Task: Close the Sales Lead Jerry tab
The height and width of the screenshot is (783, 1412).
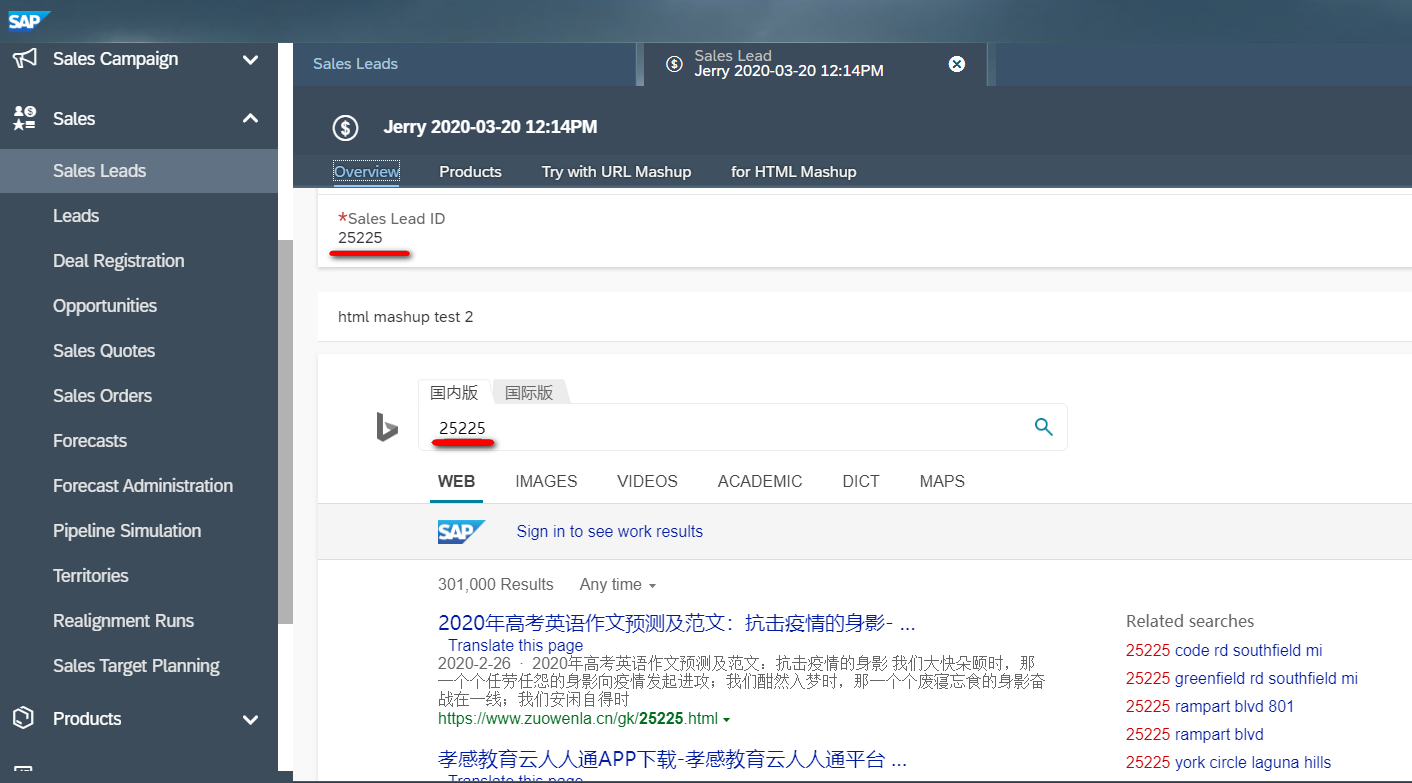Action: pyautogui.click(x=957, y=64)
